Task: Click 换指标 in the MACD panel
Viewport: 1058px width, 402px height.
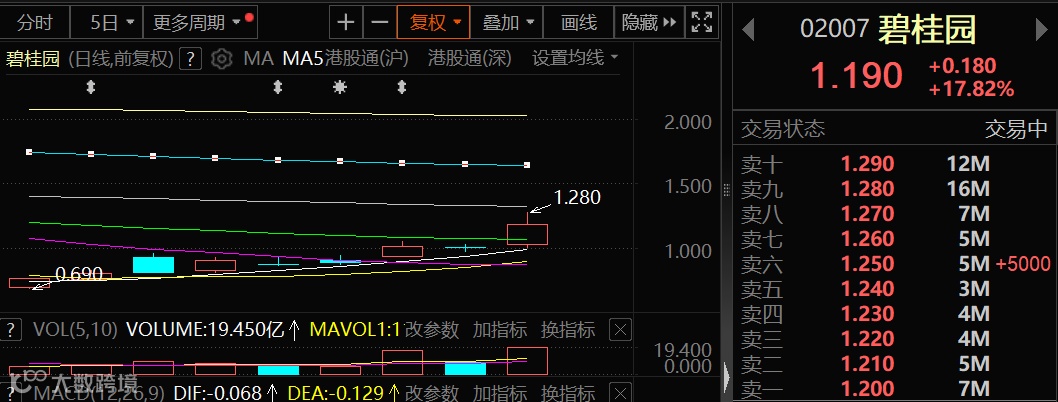Action: click(x=567, y=393)
